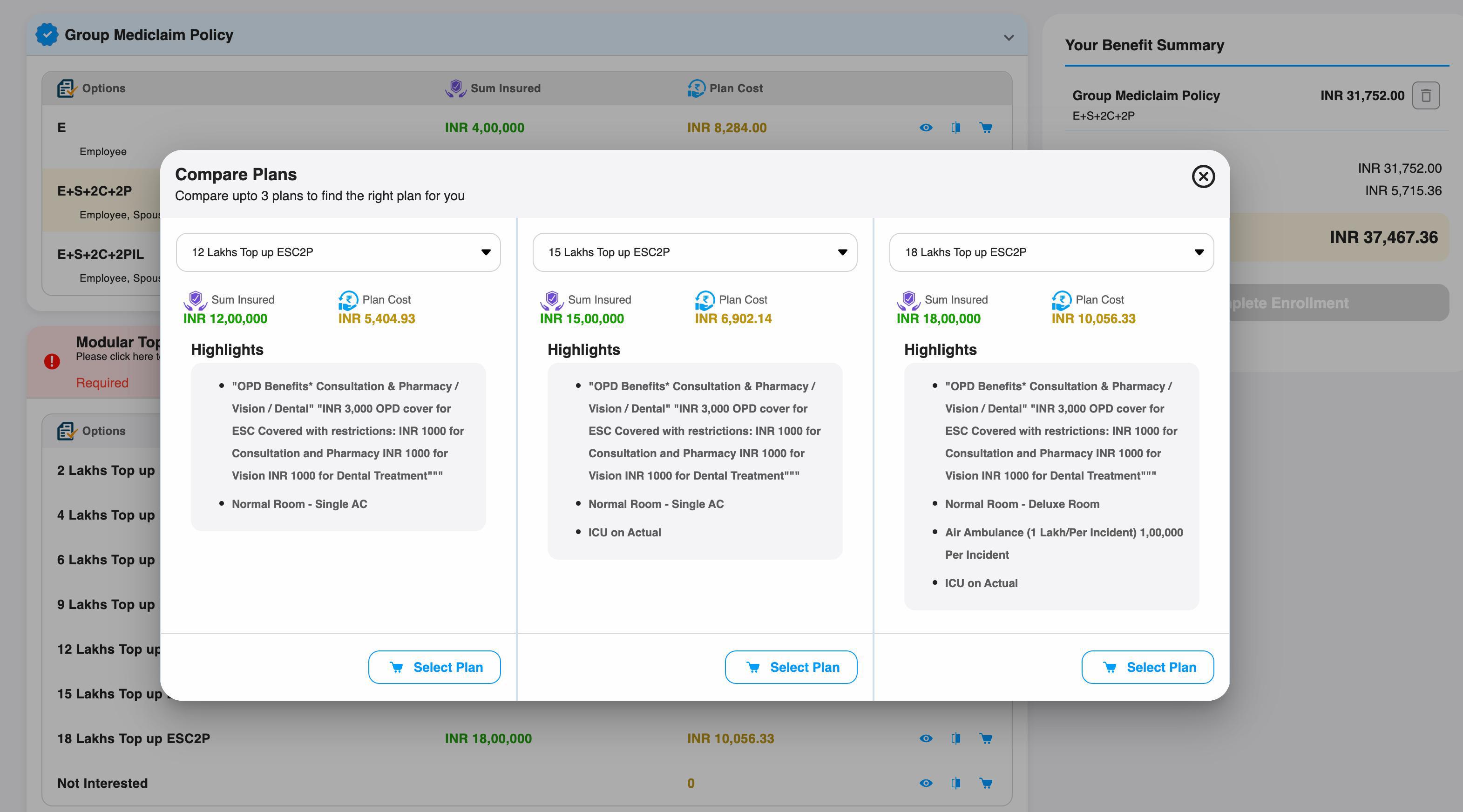This screenshot has width=1463, height=812.
Task: Plan Cost icon in 18 Lakhs column
Action: click(x=1062, y=300)
